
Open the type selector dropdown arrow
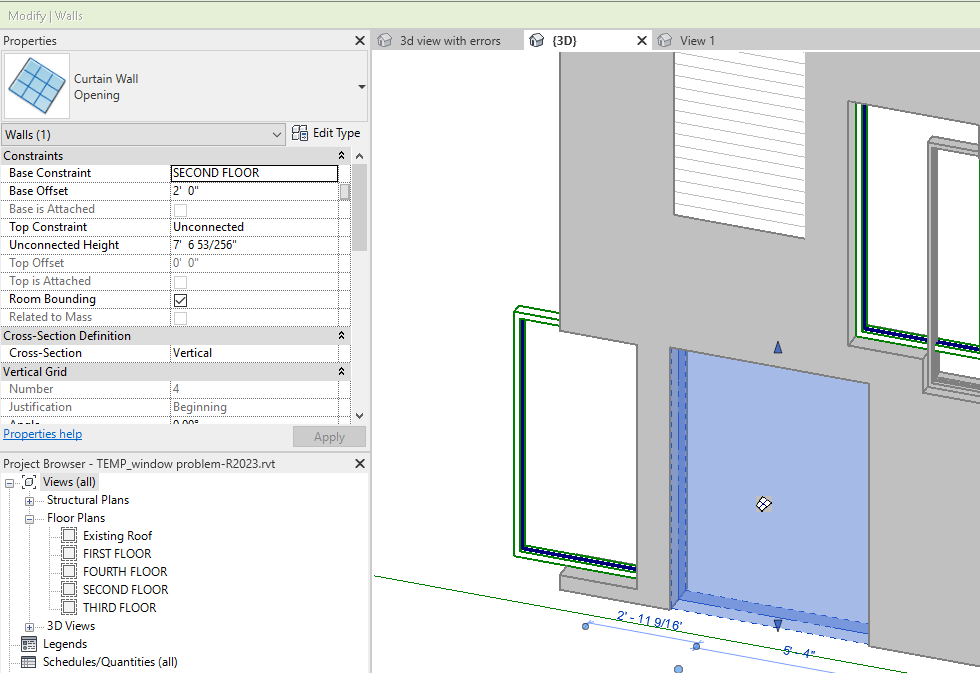[x=361, y=87]
